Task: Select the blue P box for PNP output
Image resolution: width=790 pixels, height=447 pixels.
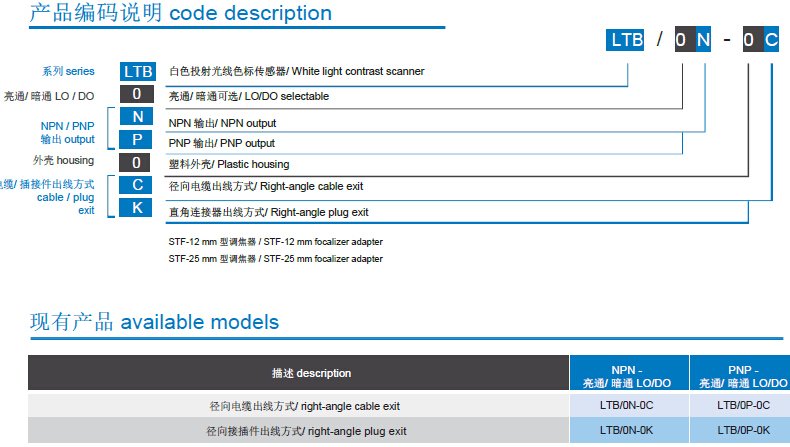Action: (137, 140)
